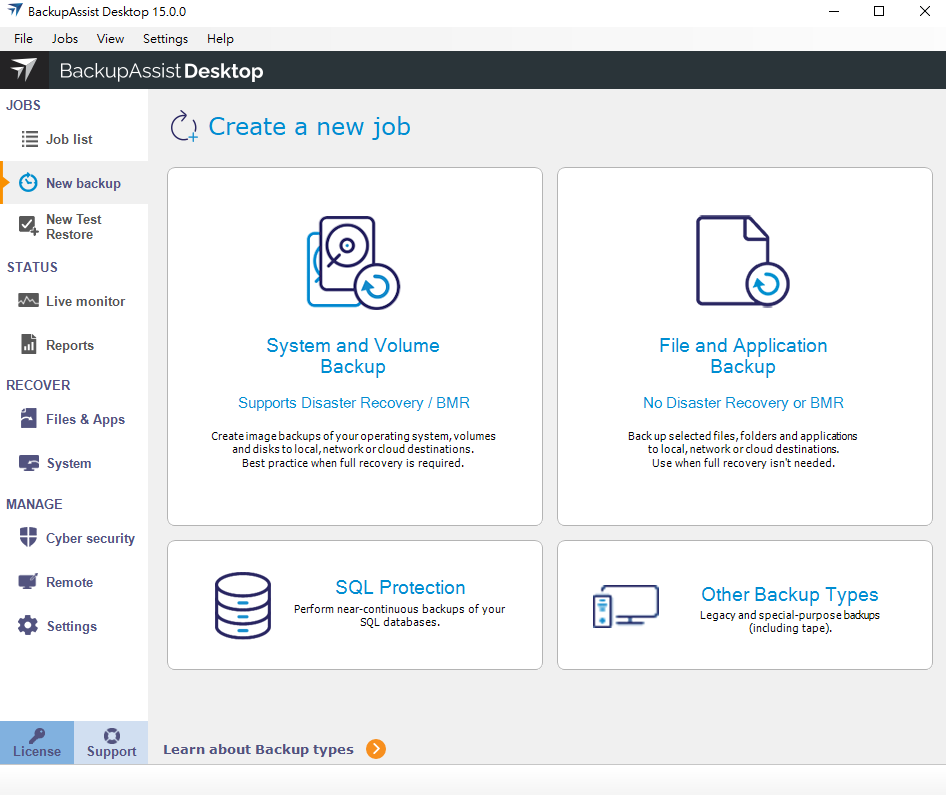Select the SQL Protection database icon
This screenshot has height=795, width=946.
(243, 605)
